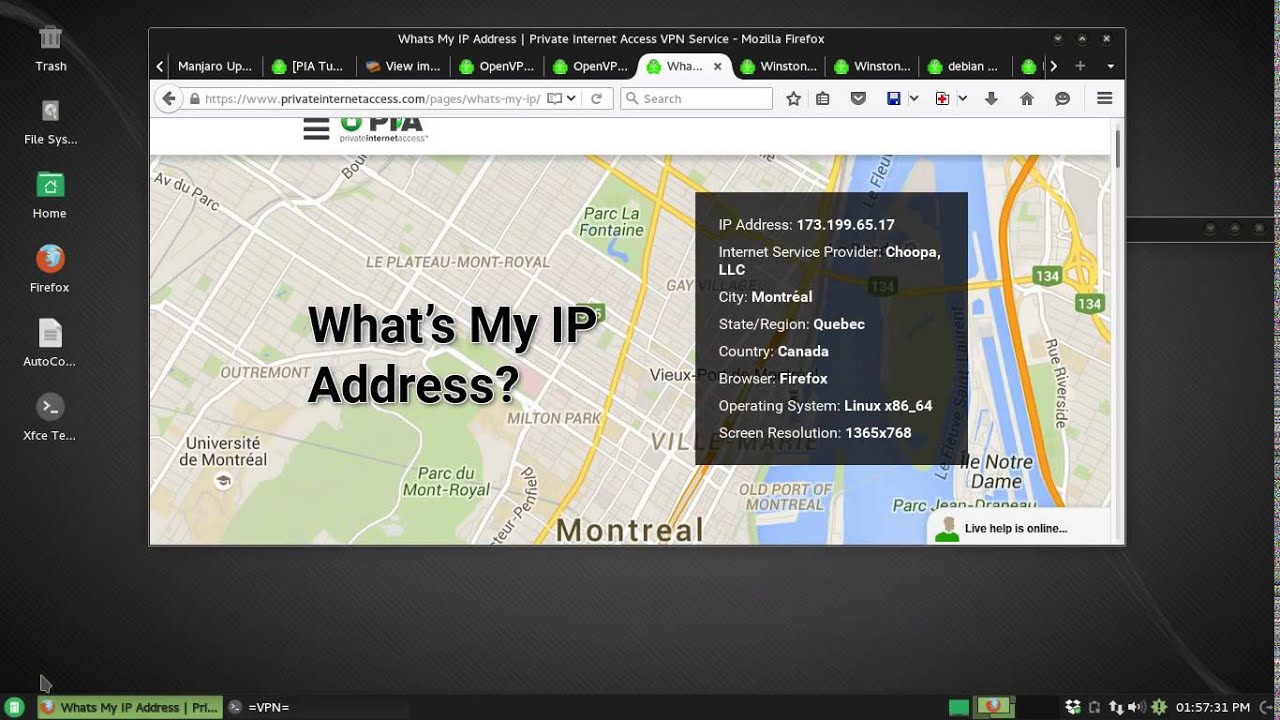This screenshot has width=1280, height=720.
Task: Open PIA site hamburger navigation menu
Action: tap(316, 129)
